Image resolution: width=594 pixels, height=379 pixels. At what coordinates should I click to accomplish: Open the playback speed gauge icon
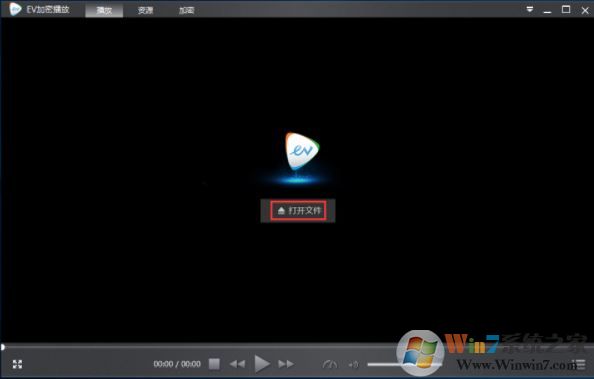coord(330,365)
